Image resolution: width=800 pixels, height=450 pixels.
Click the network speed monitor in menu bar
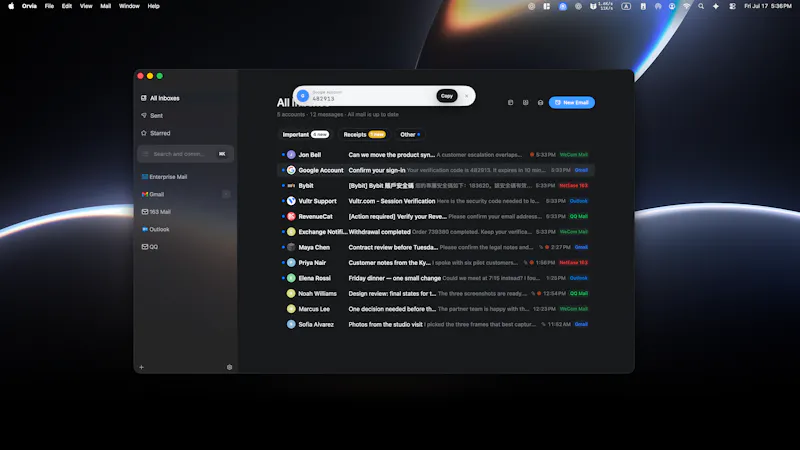[x=602, y=6]
